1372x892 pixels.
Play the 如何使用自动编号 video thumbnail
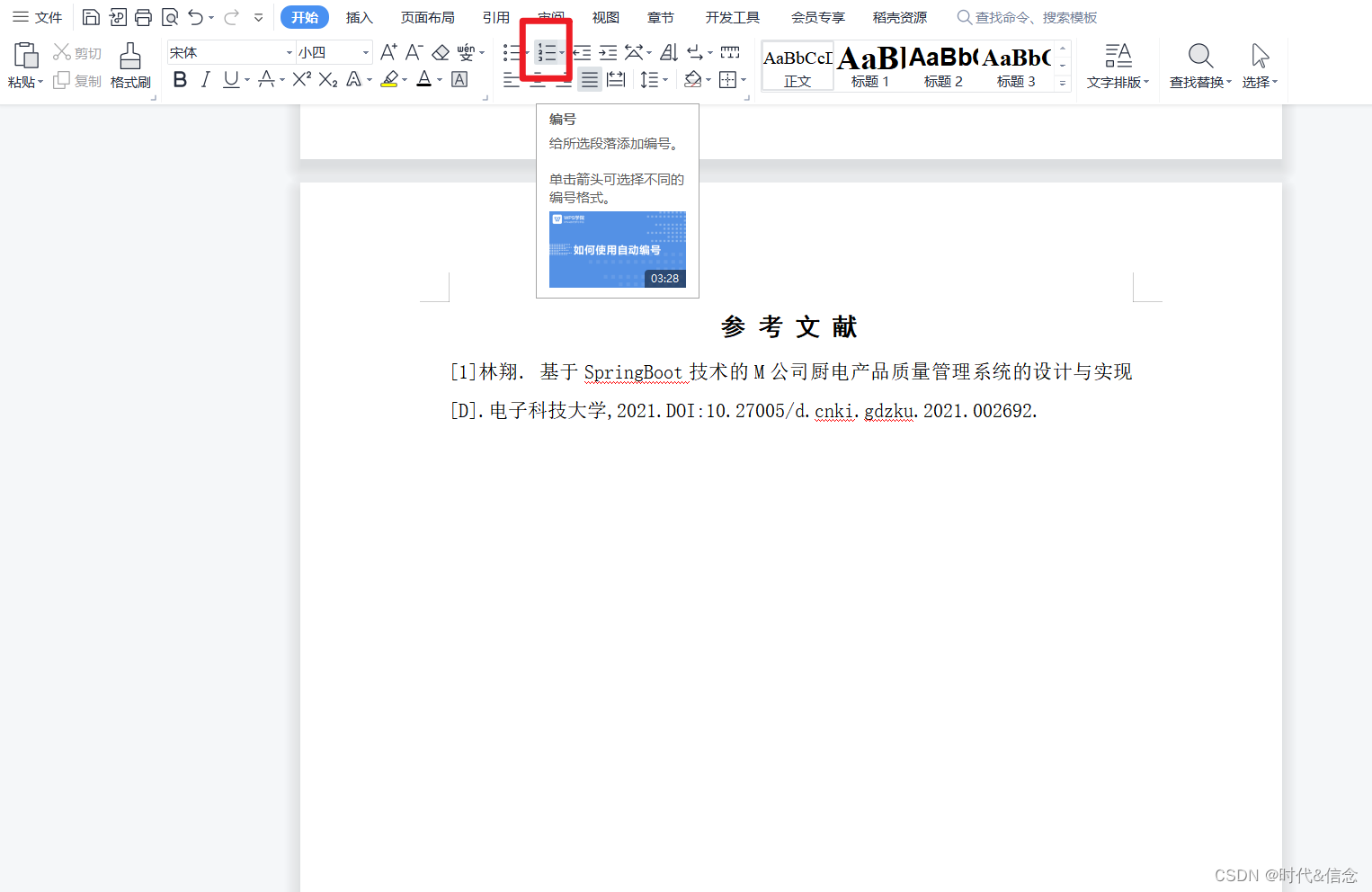click(x=618, y=250)
